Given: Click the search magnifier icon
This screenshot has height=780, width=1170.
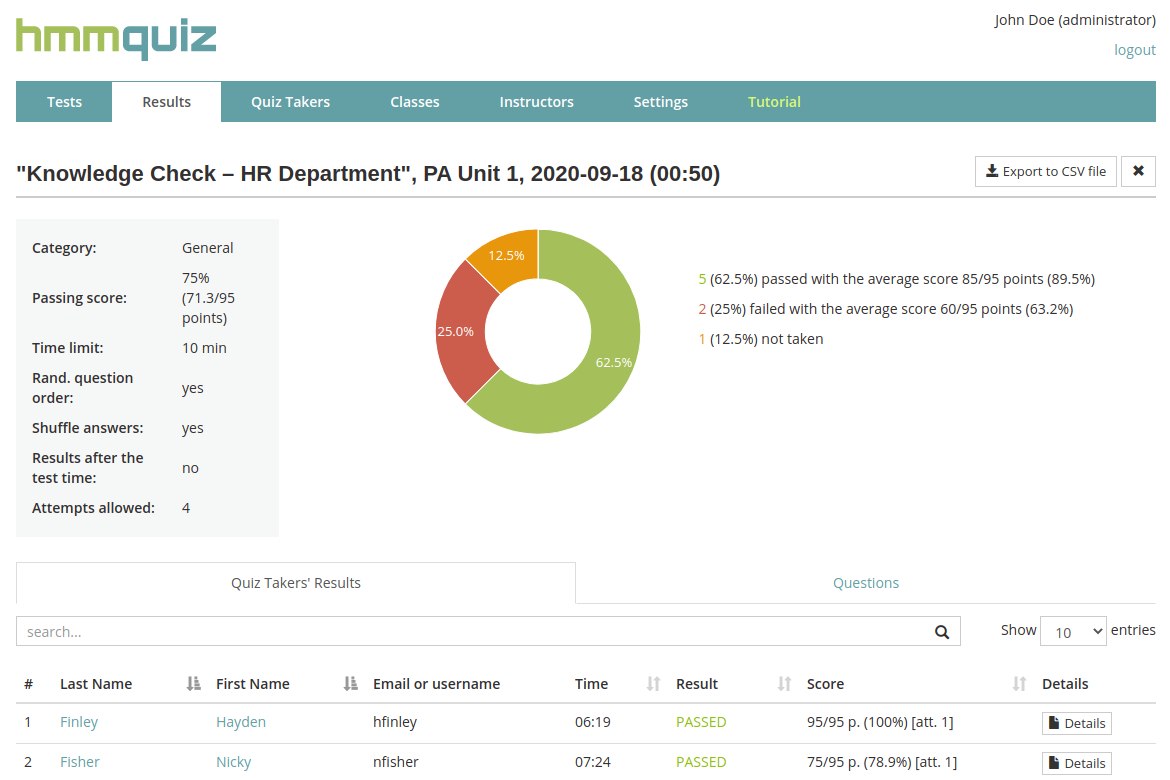Looking at the screenshot, I should pyautogui.click(x=941, y=632).
